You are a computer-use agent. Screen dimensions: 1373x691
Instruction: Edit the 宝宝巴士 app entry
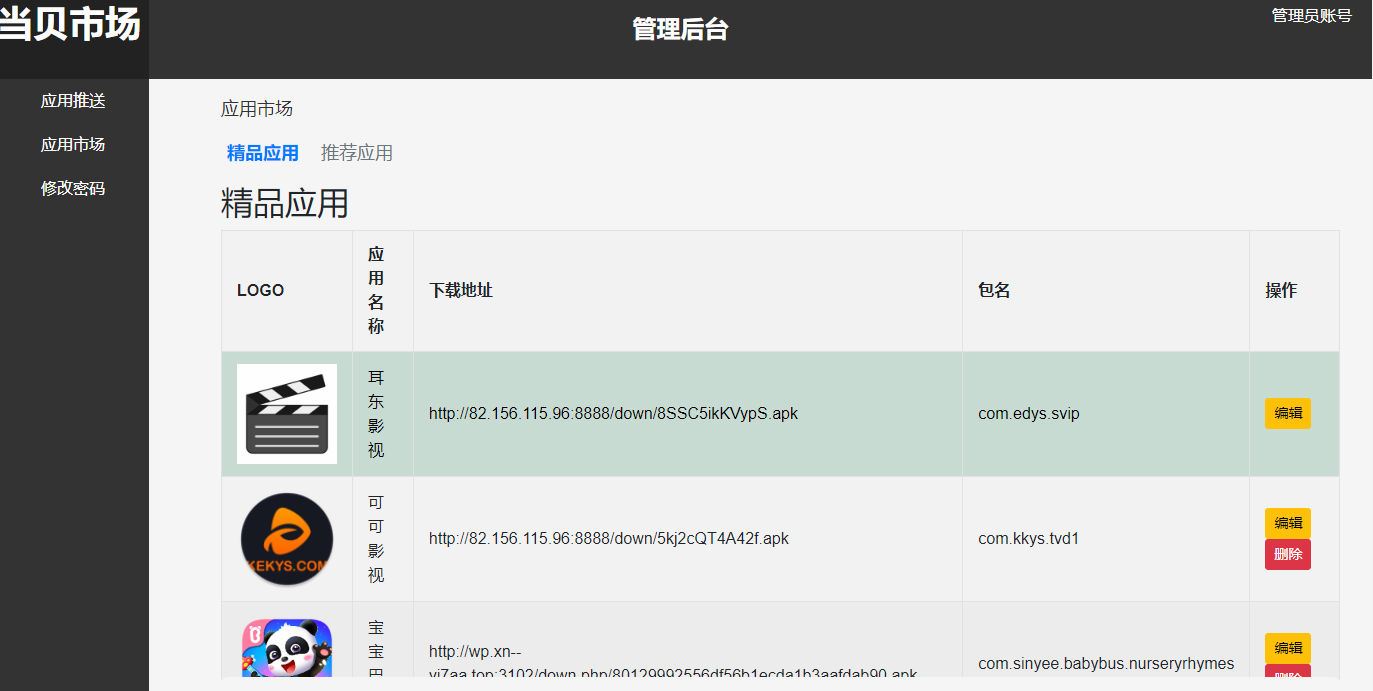(1287, 648)
